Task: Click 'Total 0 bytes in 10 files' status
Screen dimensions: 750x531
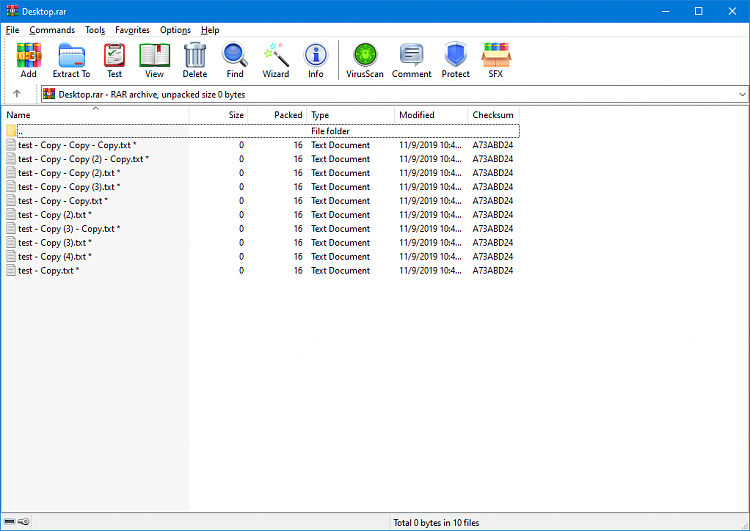Action: coord(436,522)
